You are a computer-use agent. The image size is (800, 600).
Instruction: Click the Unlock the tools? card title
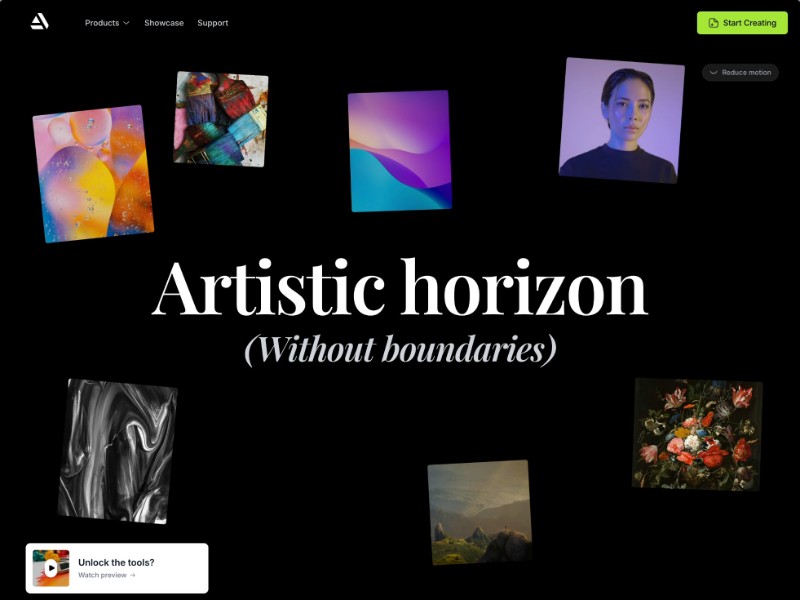116,562
